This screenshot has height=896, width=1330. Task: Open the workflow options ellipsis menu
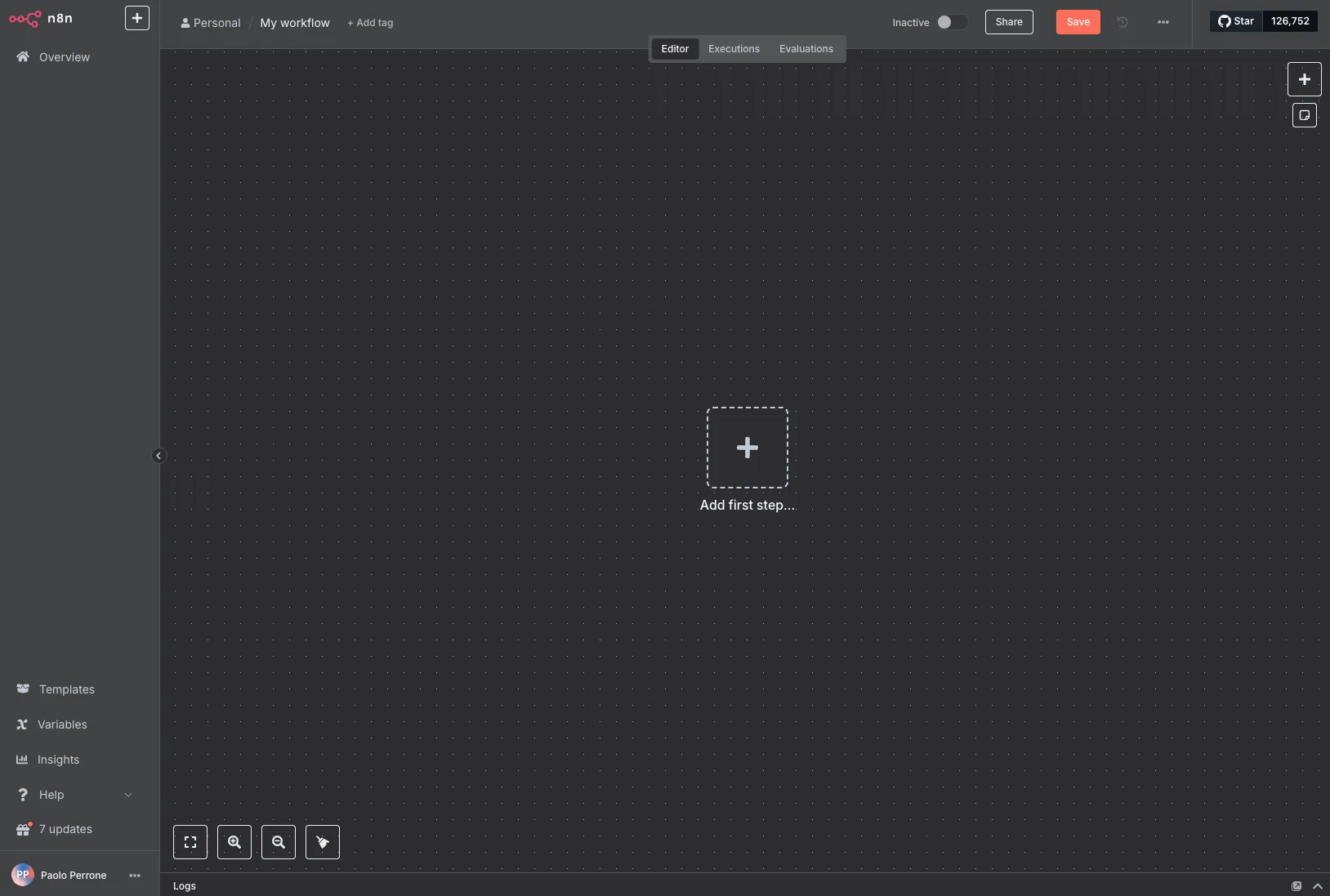pos(1163,22)
